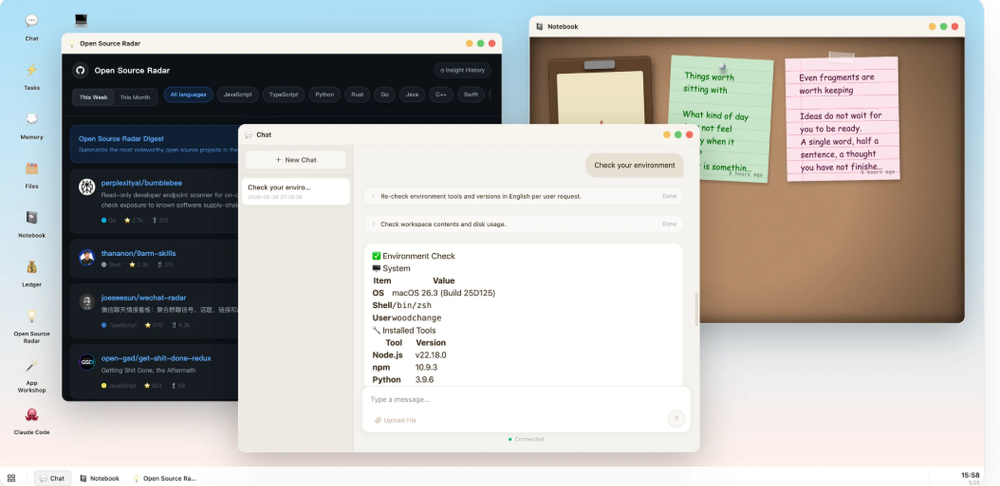Filter by Go language pill
This screenshot has width=1000, height=486.
[x=385, y=94]
